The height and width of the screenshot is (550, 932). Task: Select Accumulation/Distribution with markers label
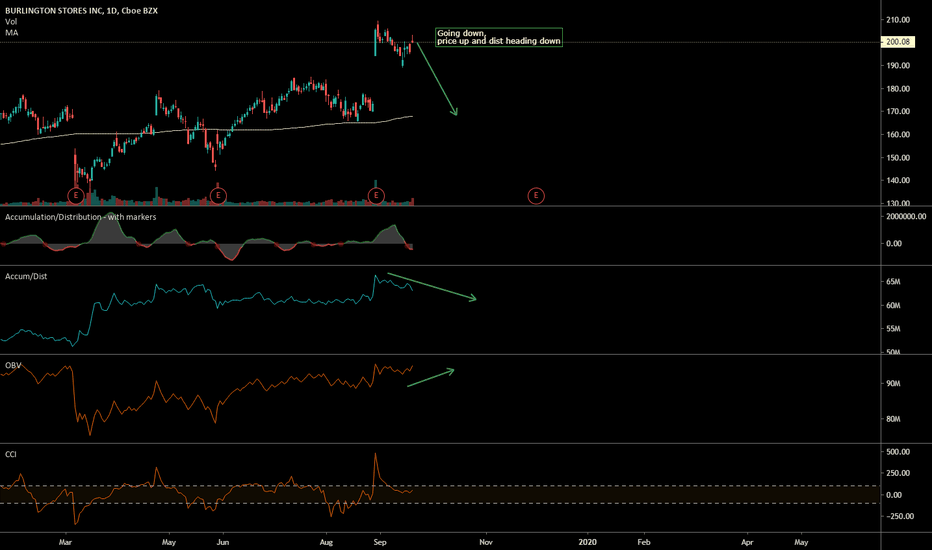coord(81,217)
